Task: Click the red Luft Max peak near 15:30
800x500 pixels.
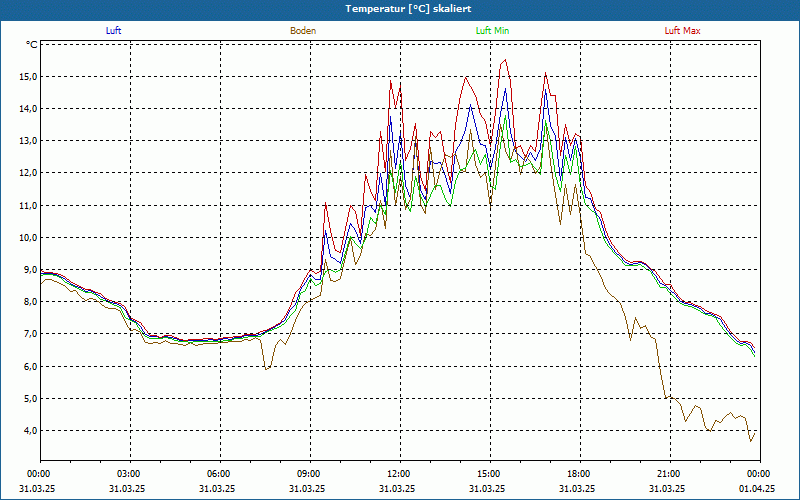Action: (x=505, y=60)
